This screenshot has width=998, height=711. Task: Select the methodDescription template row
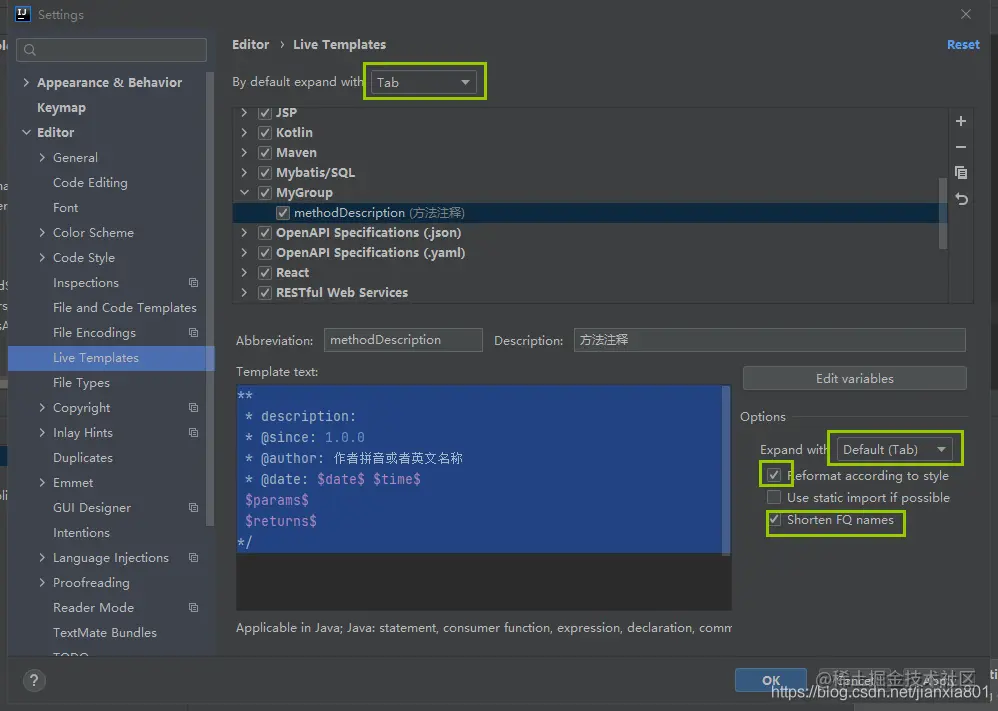pyautogui.click(x=591, y=213)
